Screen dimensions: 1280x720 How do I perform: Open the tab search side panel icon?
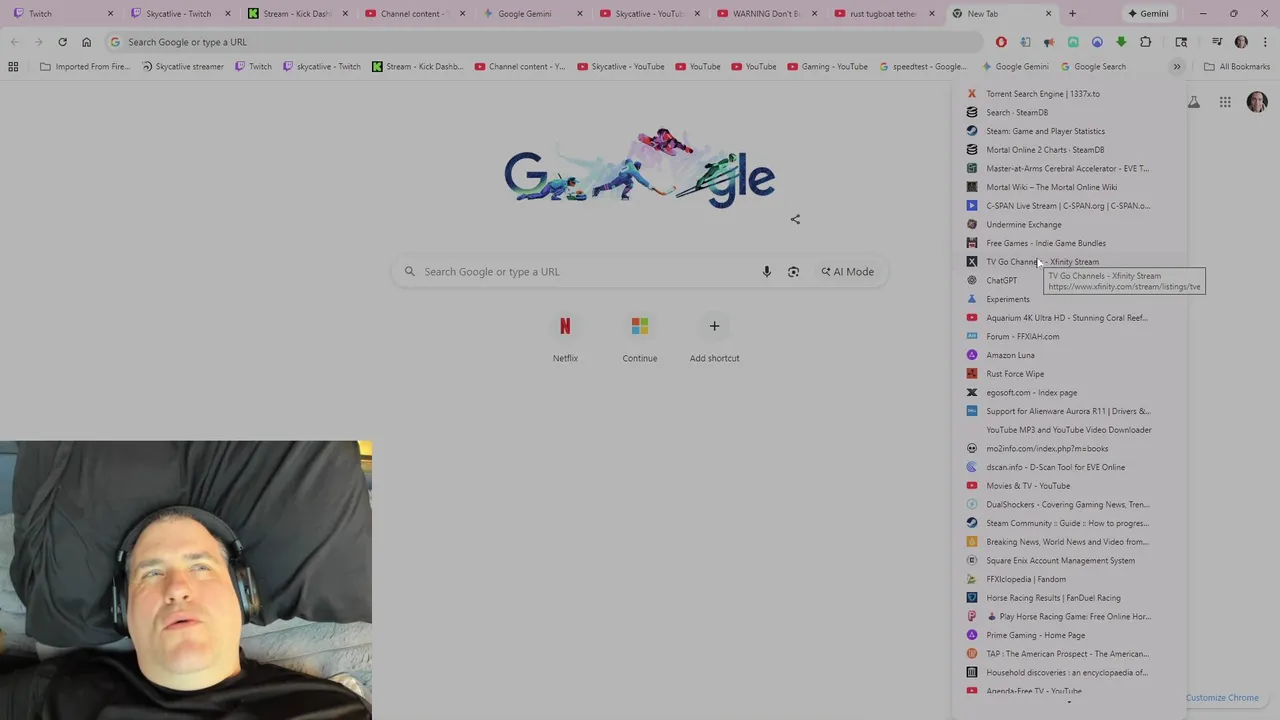click(x=1181, y=42)
